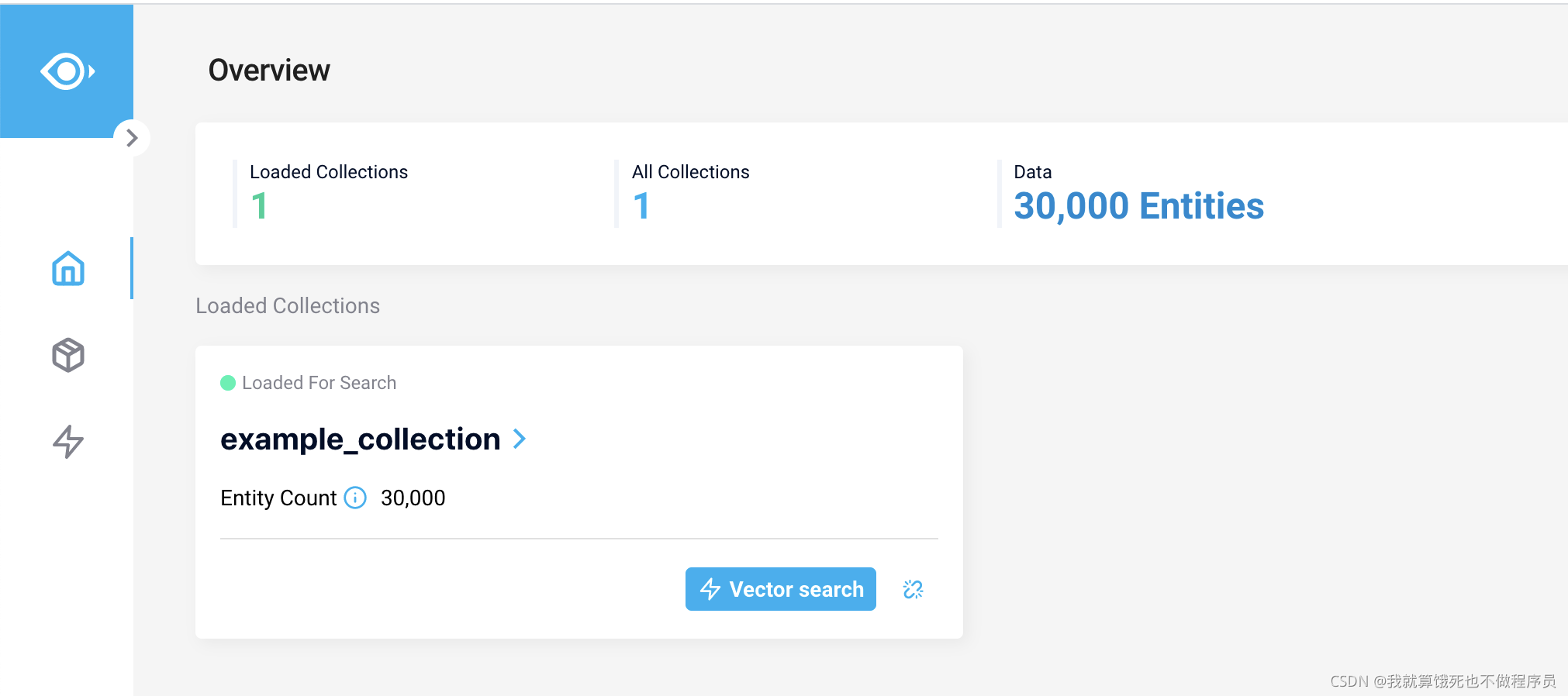Viewport: 1568px width, 696px height.
Task: Open Vector search lightning icon in sidebar
Action: 68,442
